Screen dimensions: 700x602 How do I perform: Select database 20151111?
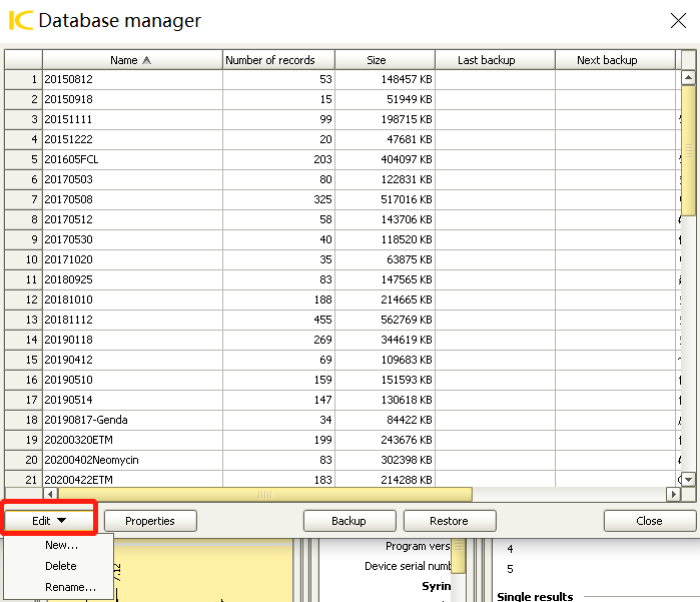pos(132,119)
